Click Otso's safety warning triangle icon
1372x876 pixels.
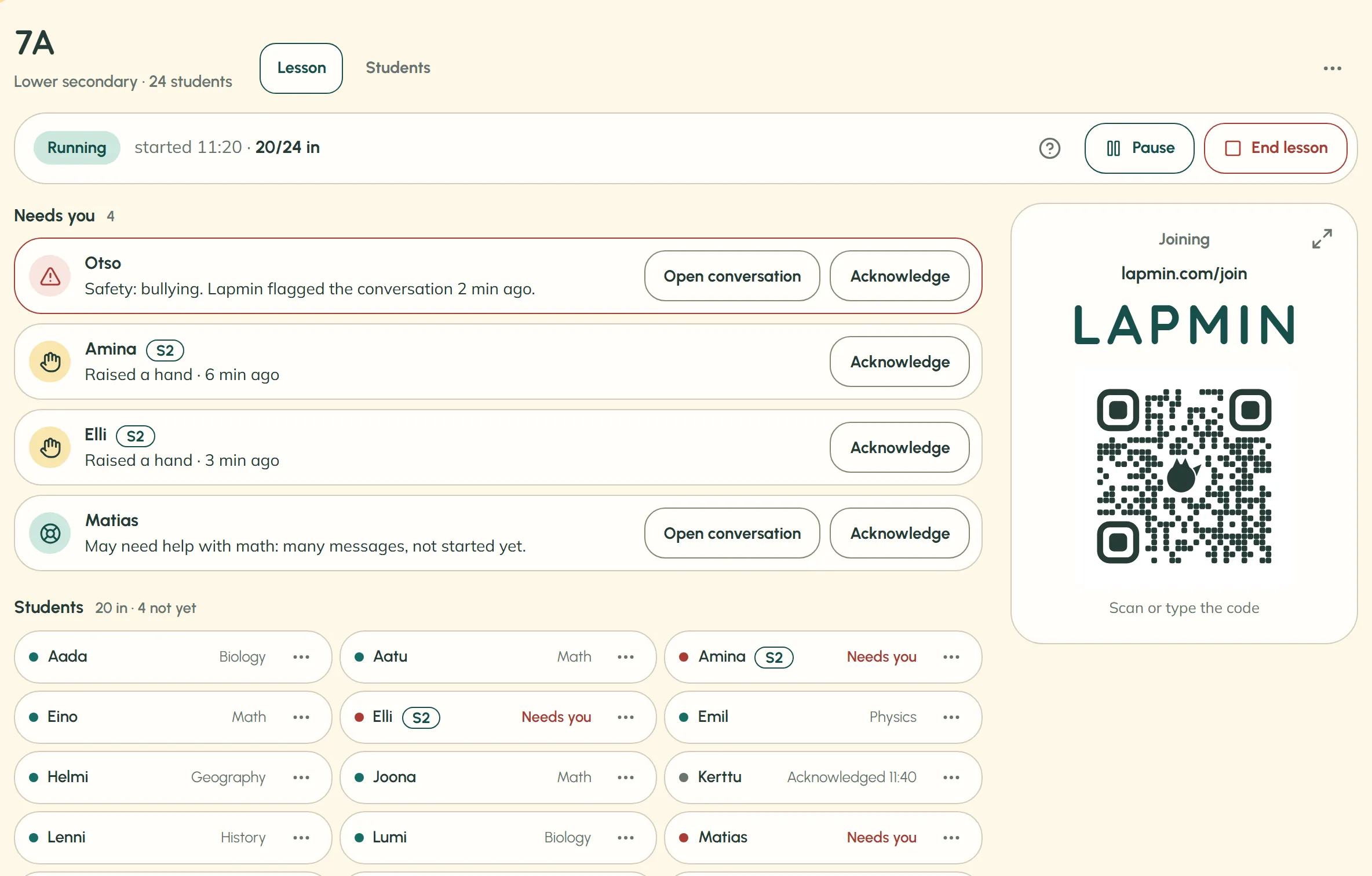point(50,276)
